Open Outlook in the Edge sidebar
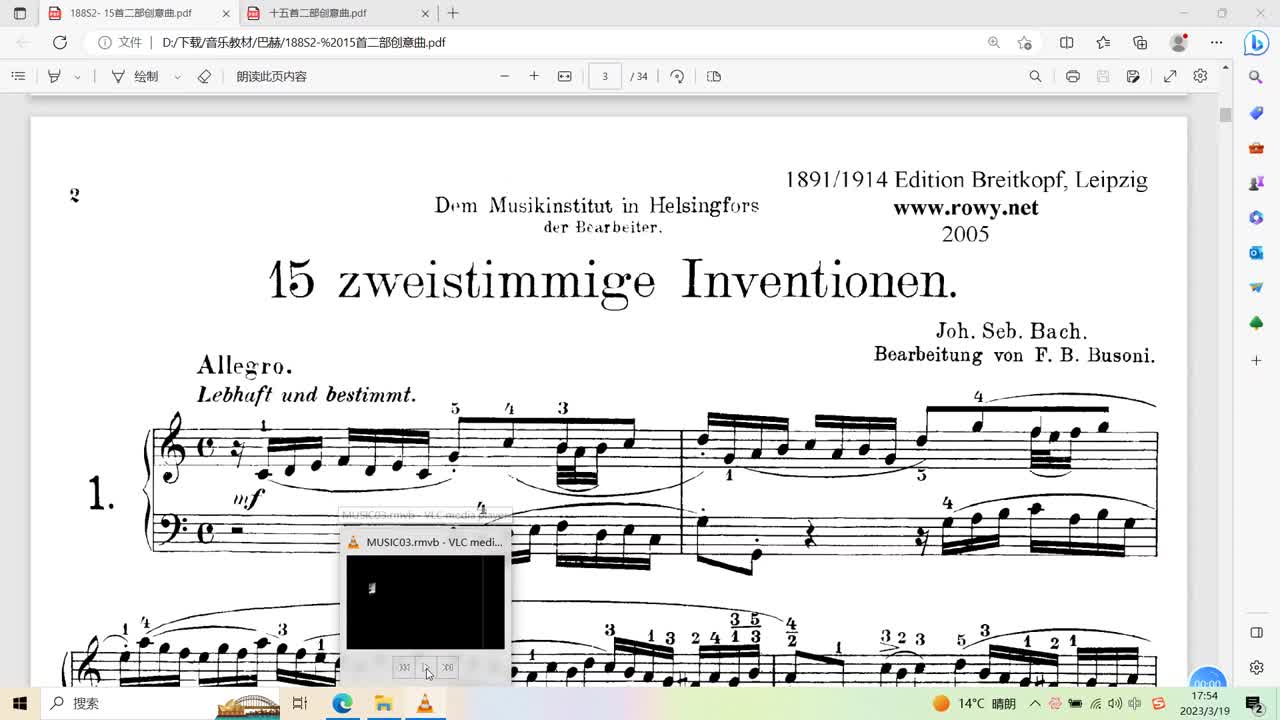The image size is (1280, 720). (1256, 253)
